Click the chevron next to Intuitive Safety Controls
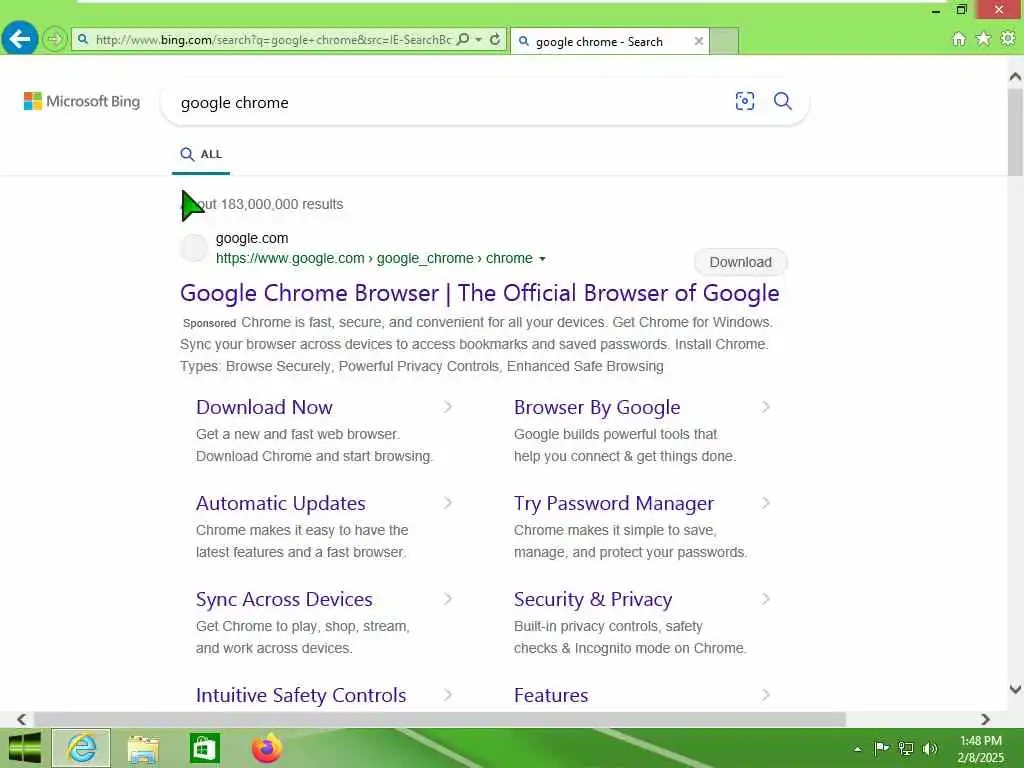The height and width of the screenshot is (768, 1024). tap(448, 695)
